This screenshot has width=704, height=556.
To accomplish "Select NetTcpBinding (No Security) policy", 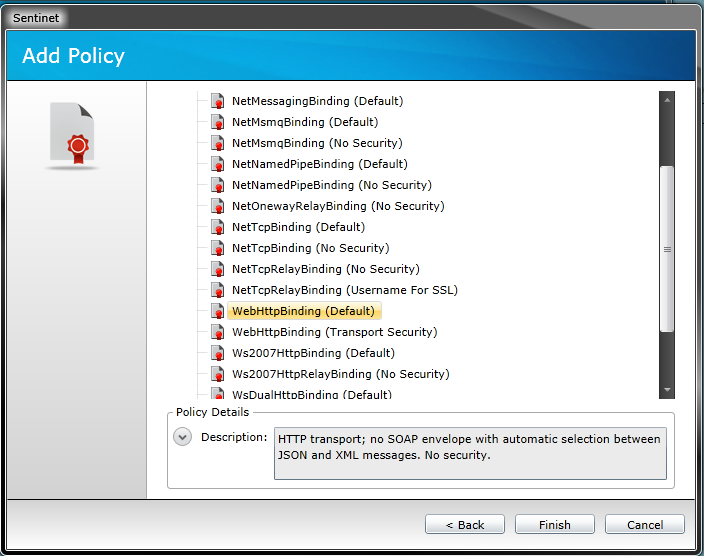I will pos(311,248).
